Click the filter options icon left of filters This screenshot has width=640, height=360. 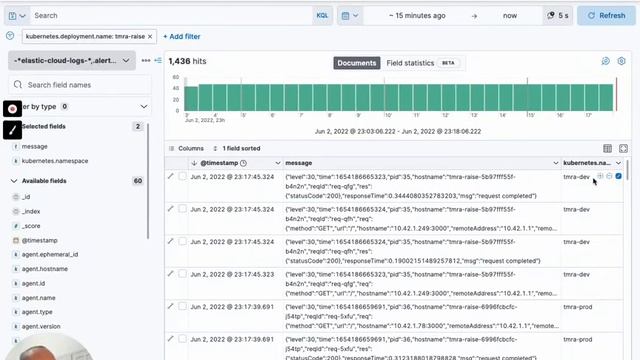pos(10,36)
